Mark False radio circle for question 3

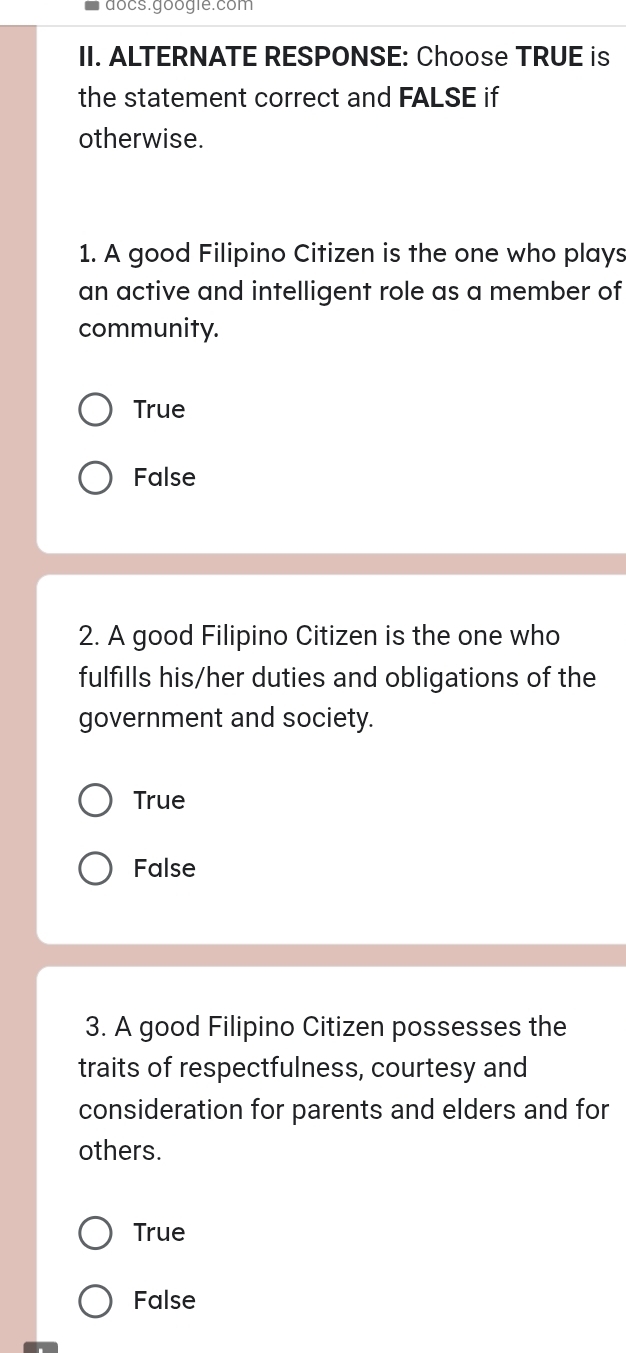[x=96, y=1301]
